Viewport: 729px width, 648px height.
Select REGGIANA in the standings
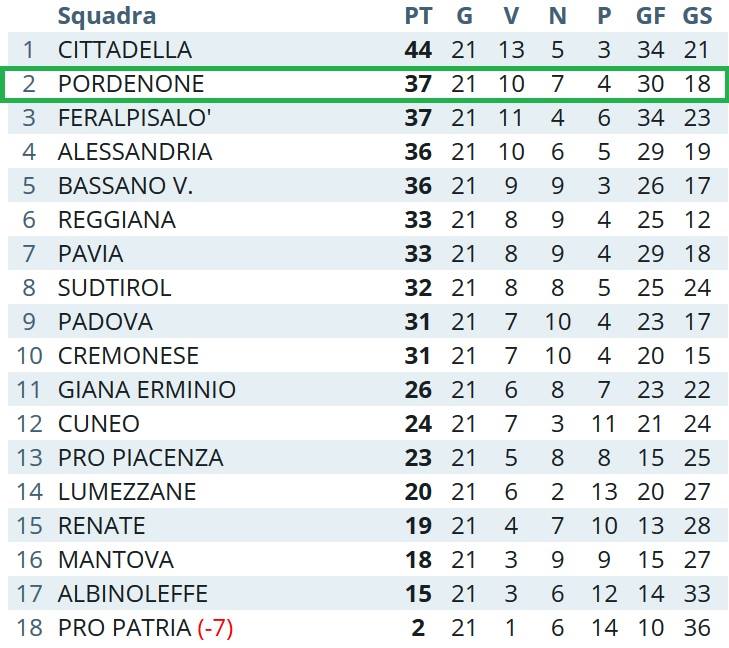[117, 219]
